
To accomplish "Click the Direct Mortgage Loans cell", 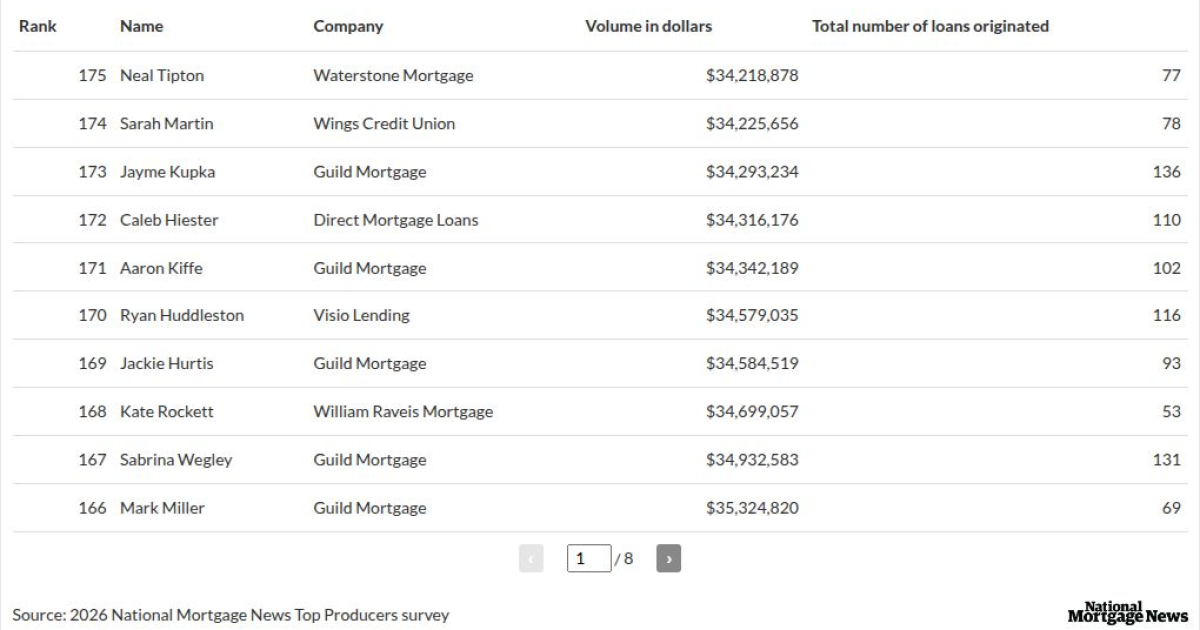I will click(x=396, y=220).
